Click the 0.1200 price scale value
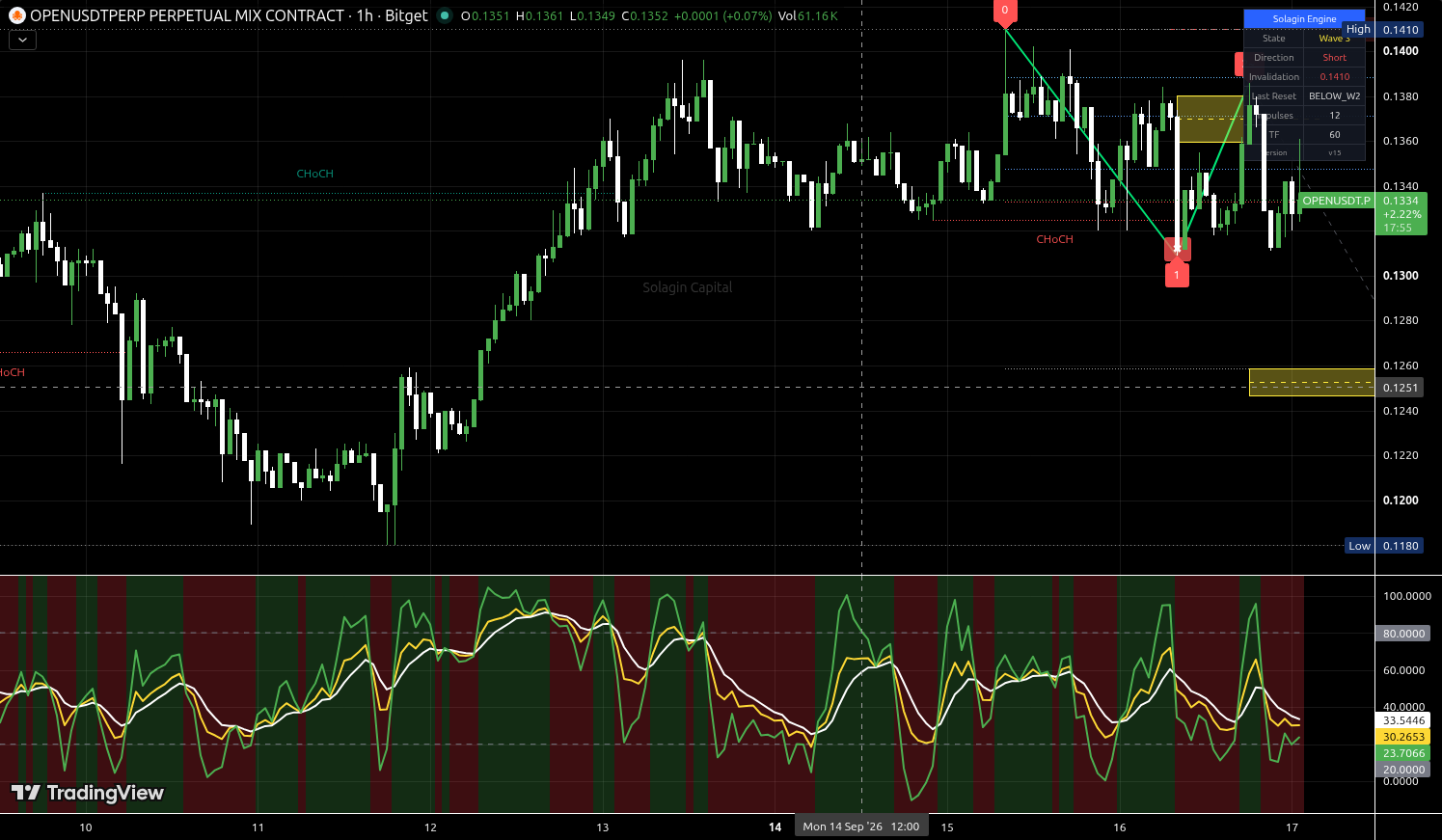 (x=1401, y=501)
